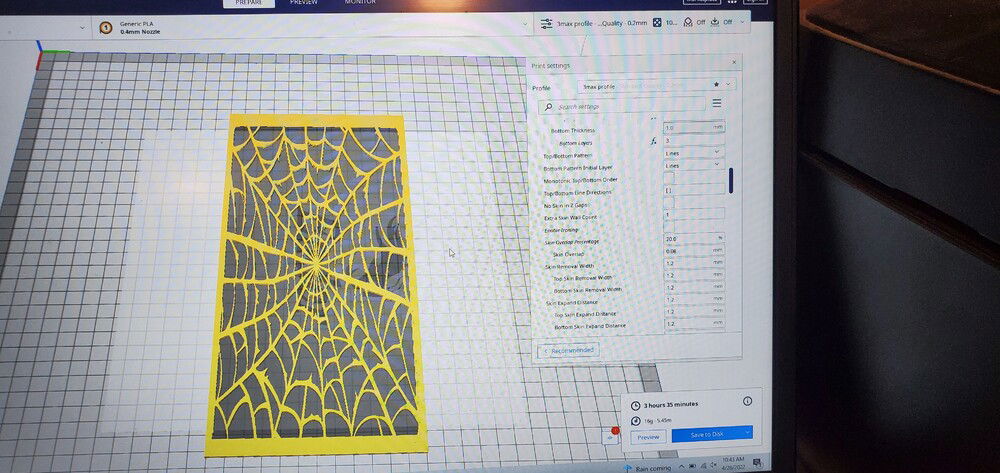Click the settings list scrollbar handle
Screen dimensions: 1000x473
(731, 180)
